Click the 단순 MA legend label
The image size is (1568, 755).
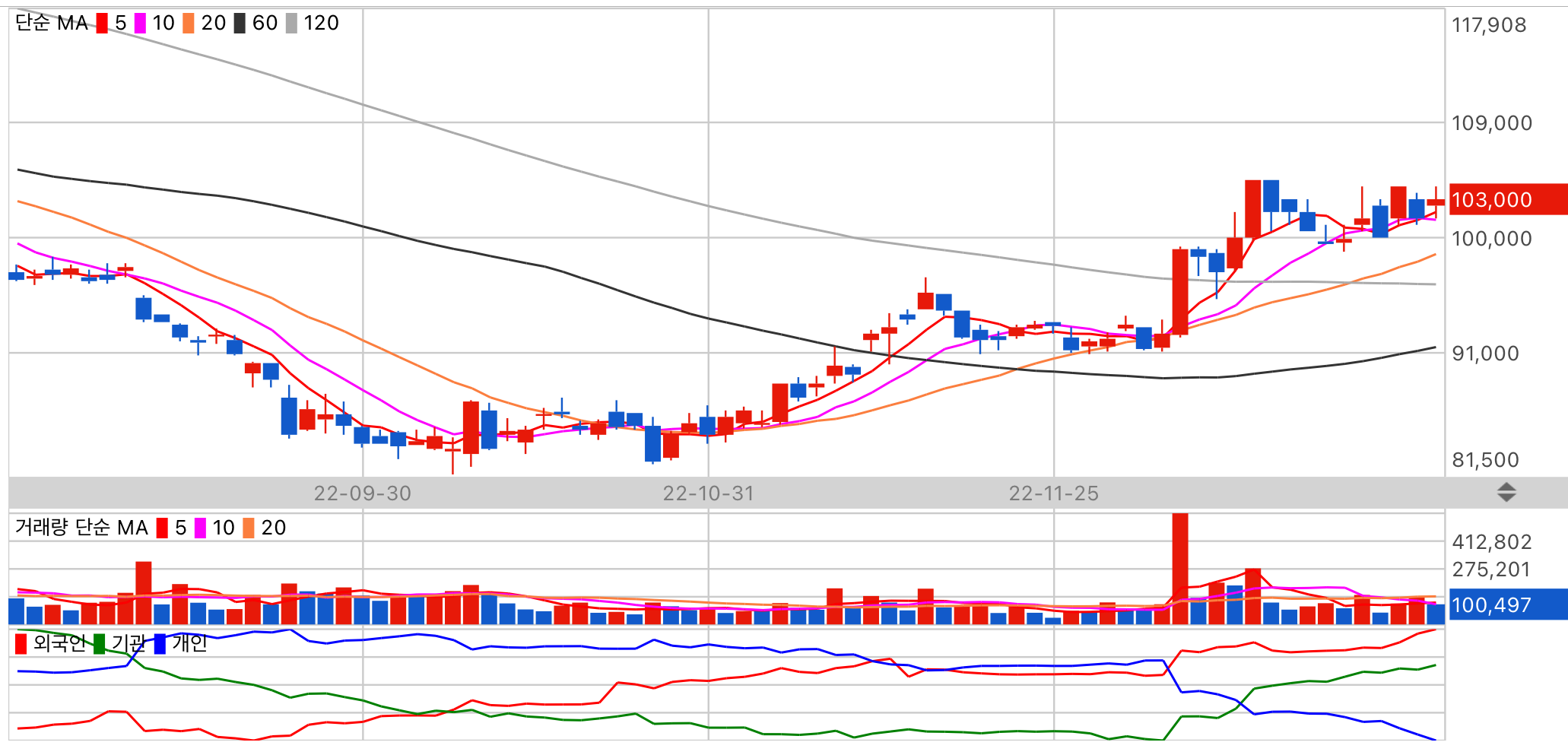[52, 23]
